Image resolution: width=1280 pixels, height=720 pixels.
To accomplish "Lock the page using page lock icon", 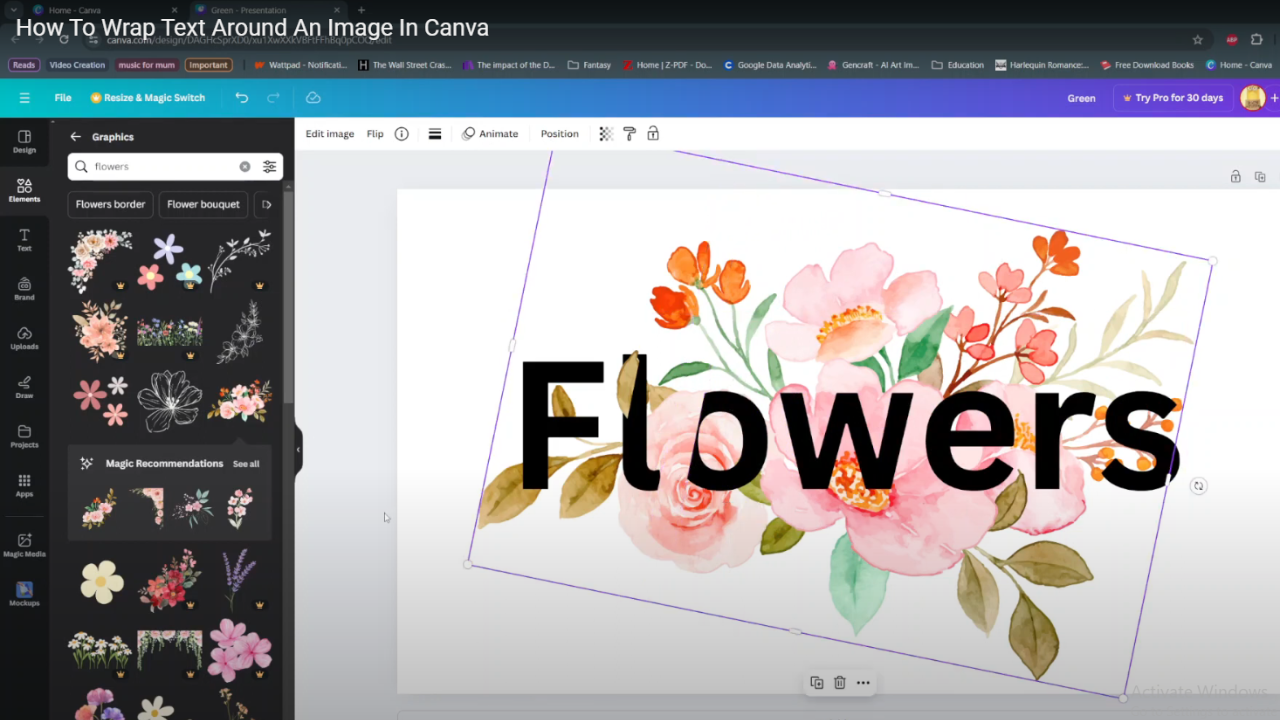I will pyautogui.click(x=1236, y=177).
